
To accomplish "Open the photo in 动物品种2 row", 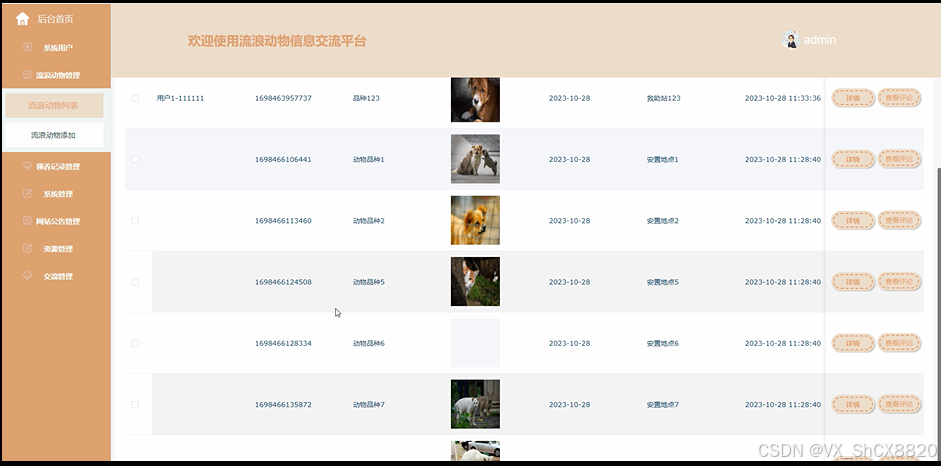I will pyautogui.click(x=475, y=220).
